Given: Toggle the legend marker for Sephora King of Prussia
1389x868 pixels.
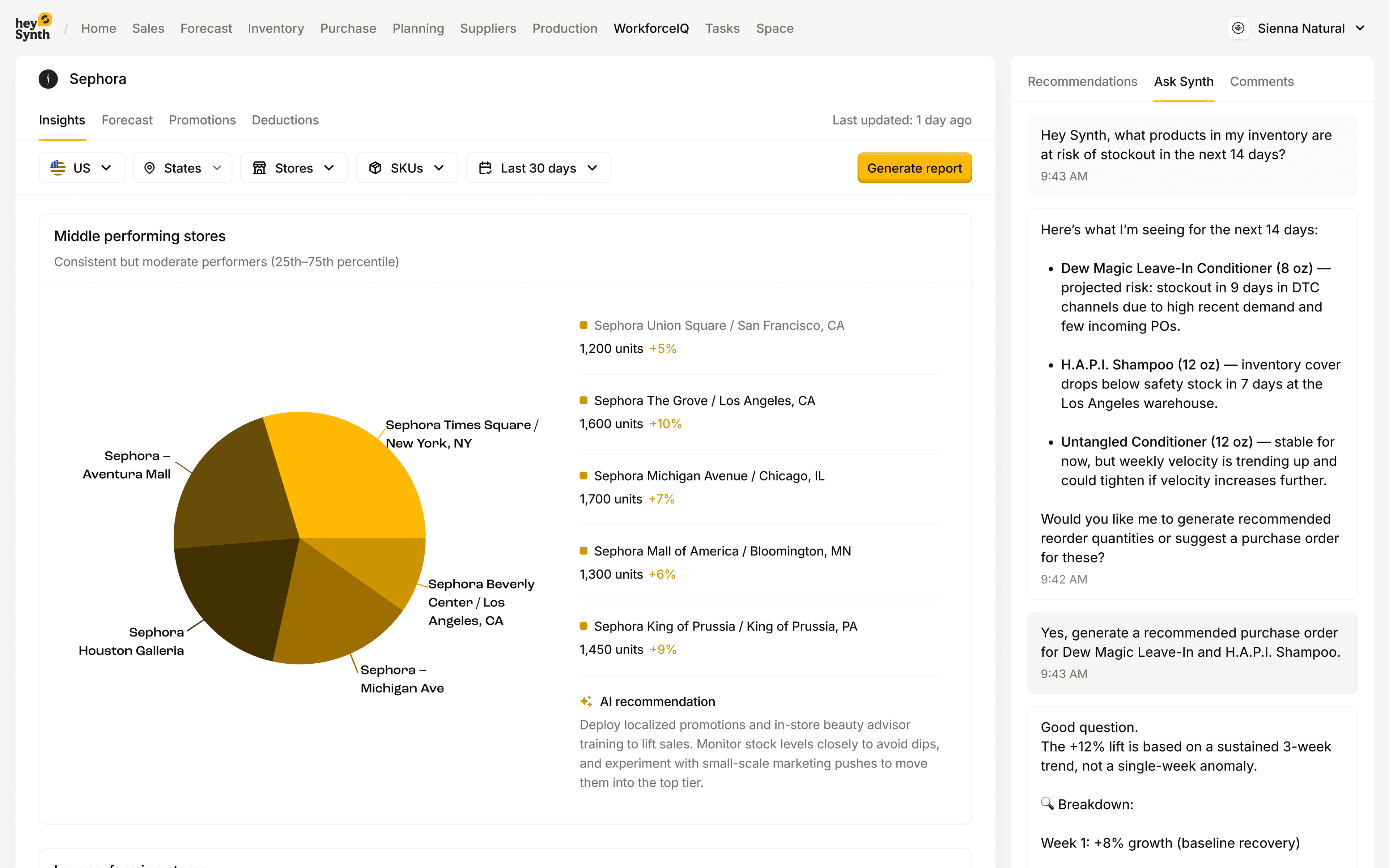Looking at the screenshot, I should 584,626.
